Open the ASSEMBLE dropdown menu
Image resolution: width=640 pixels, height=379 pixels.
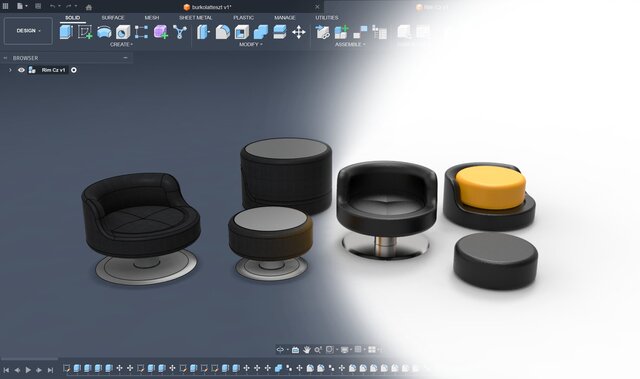click(350, 44)
